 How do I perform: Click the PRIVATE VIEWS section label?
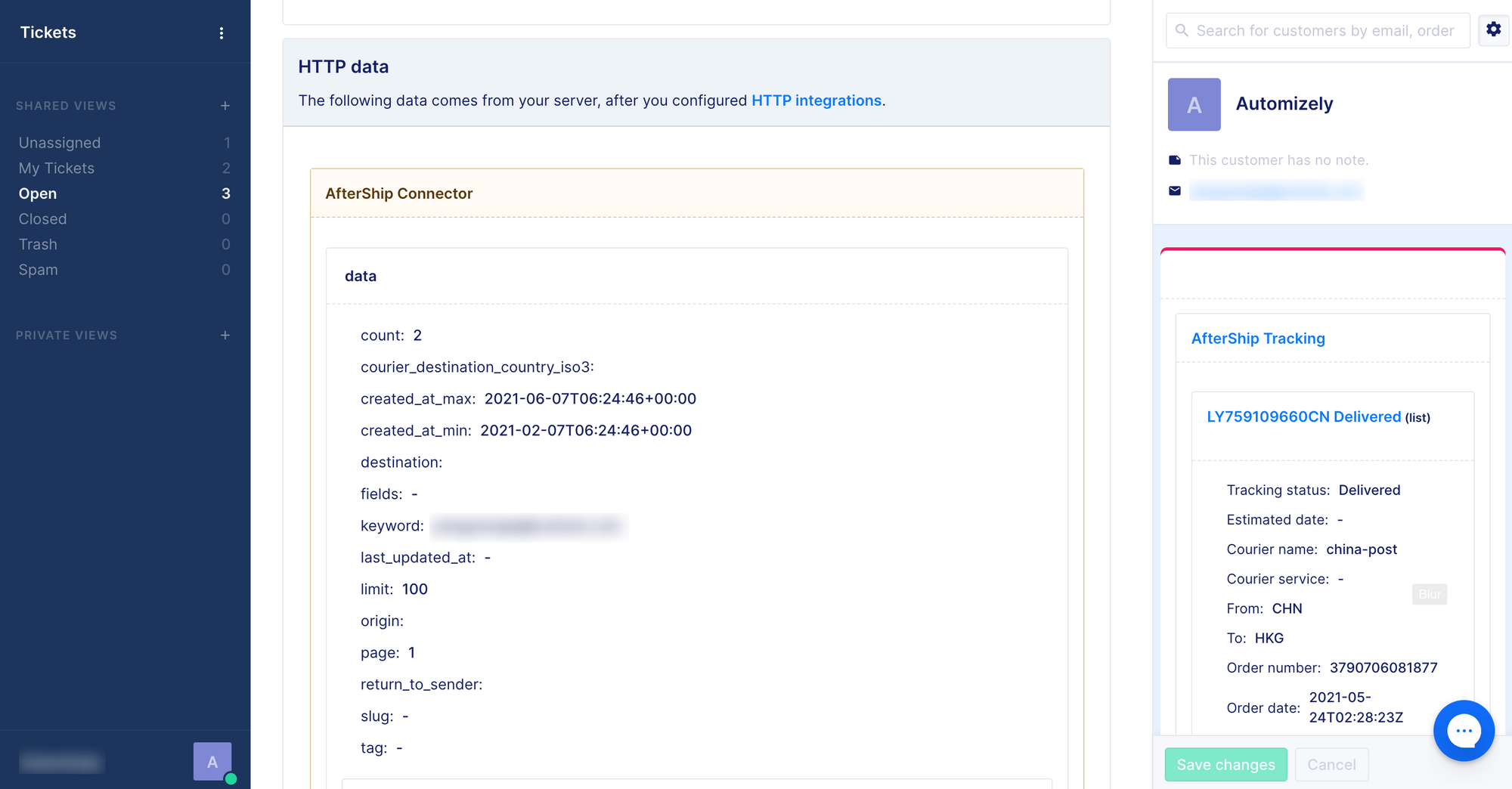click(x=67, y=335)
